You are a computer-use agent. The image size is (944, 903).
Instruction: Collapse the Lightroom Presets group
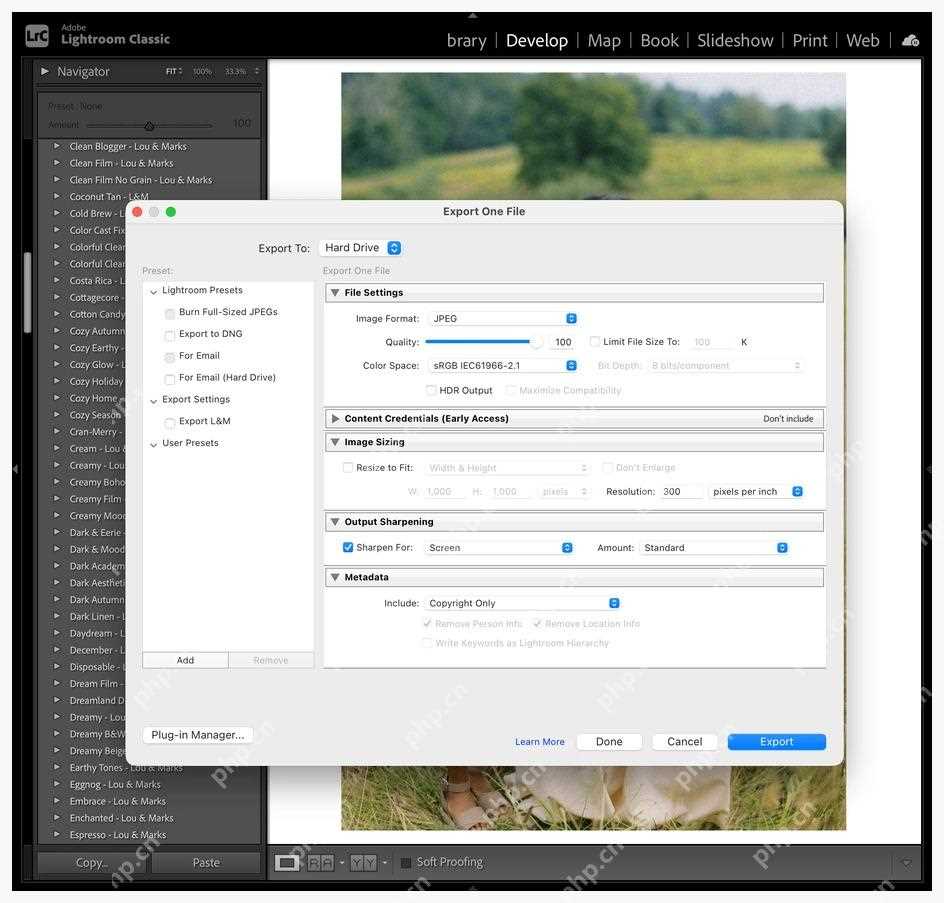tap(154, 291)
